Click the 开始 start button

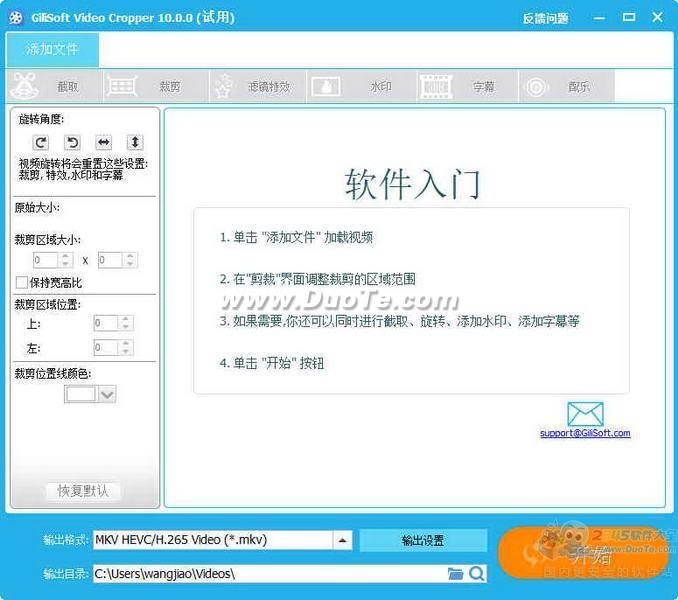pos(584,552)
